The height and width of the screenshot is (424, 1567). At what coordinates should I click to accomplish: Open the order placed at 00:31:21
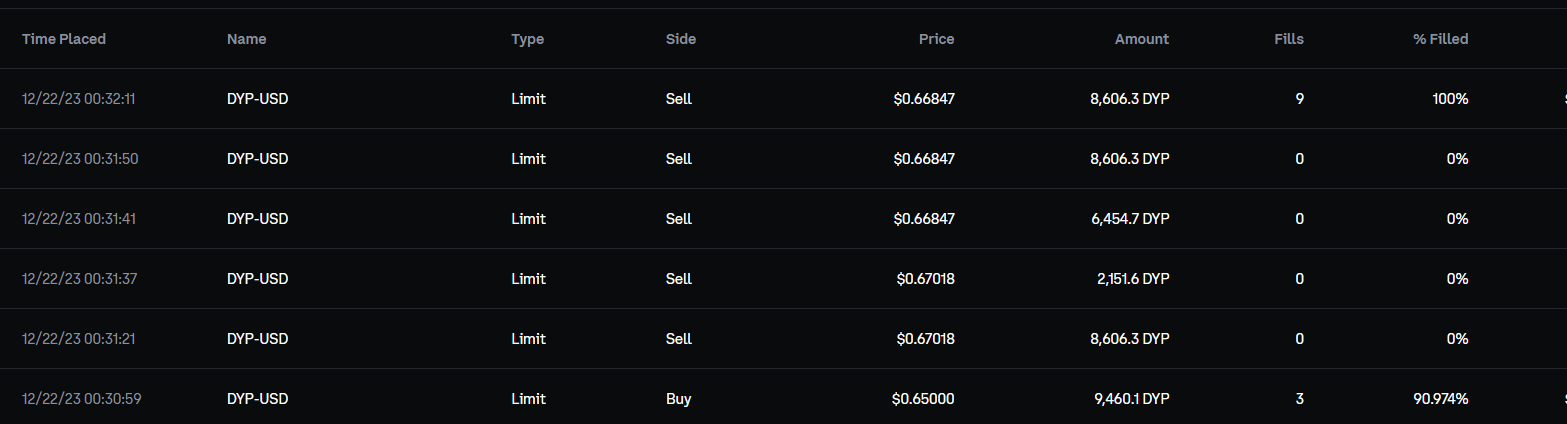78,339
